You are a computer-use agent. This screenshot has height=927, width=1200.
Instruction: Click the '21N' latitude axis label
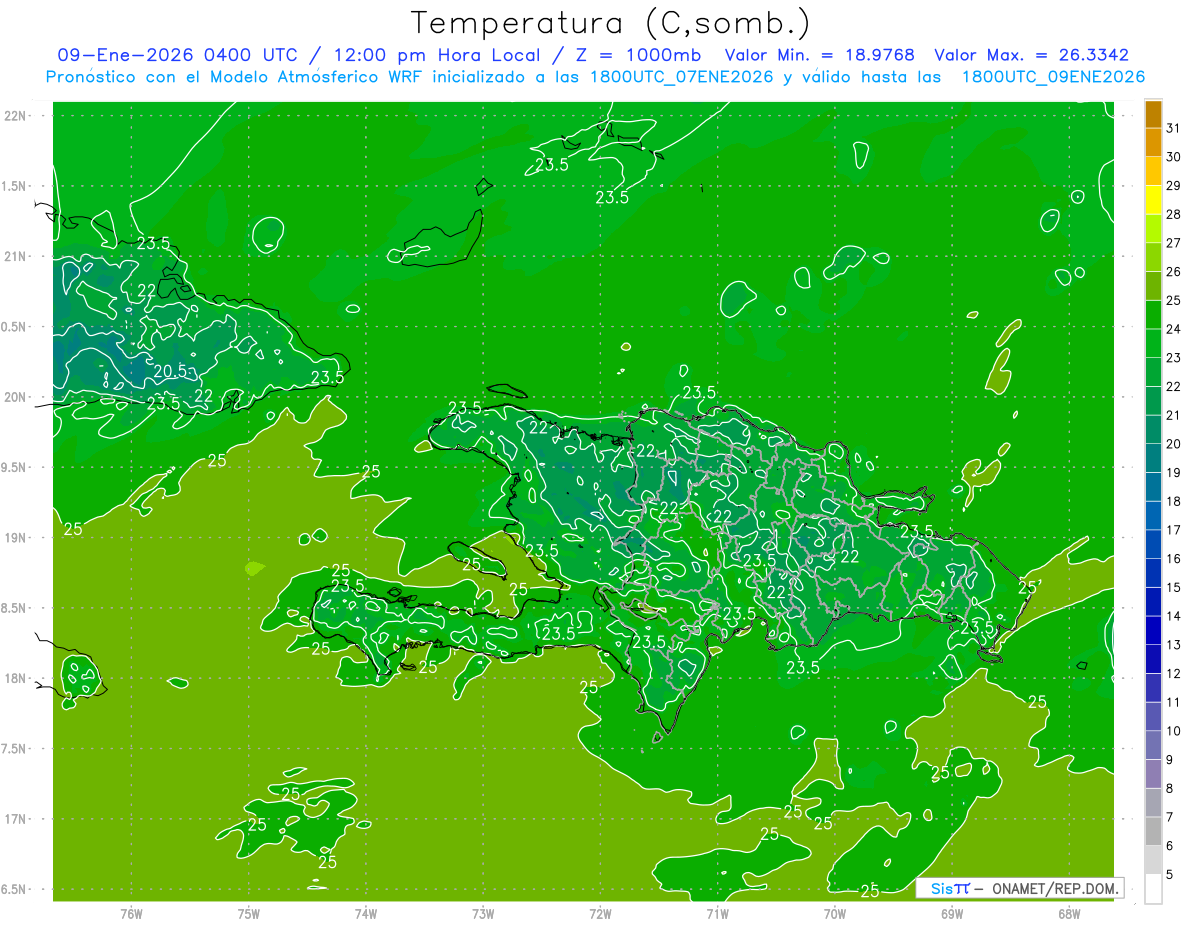tap(16, 256)
